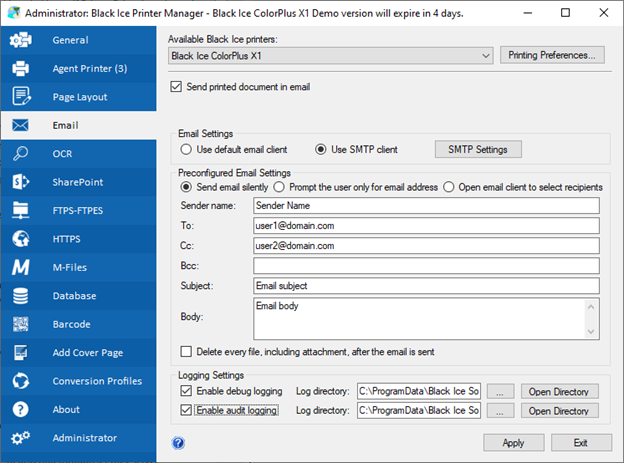Choose Prompt the user only for email address
This screenshot has height=463, width=624.
click(x=279, y=187)
